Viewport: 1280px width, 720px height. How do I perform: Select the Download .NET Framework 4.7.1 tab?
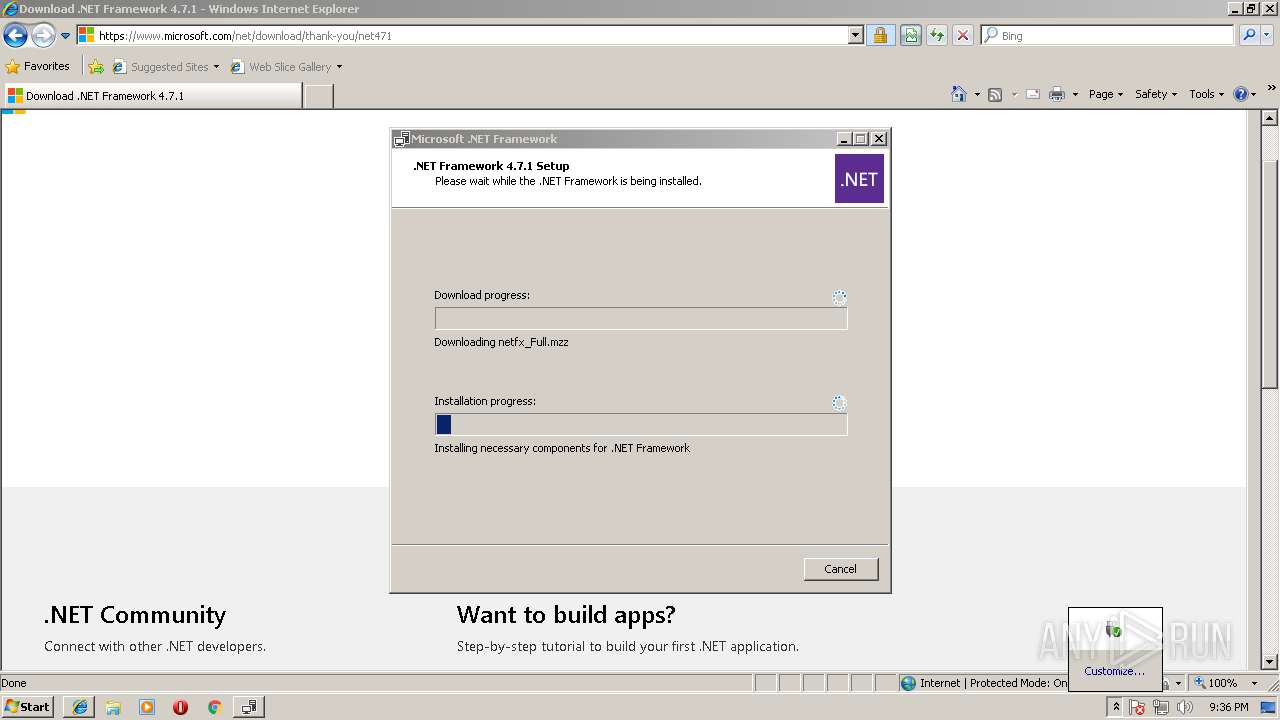pyautogui.click(x=152, y=96)
